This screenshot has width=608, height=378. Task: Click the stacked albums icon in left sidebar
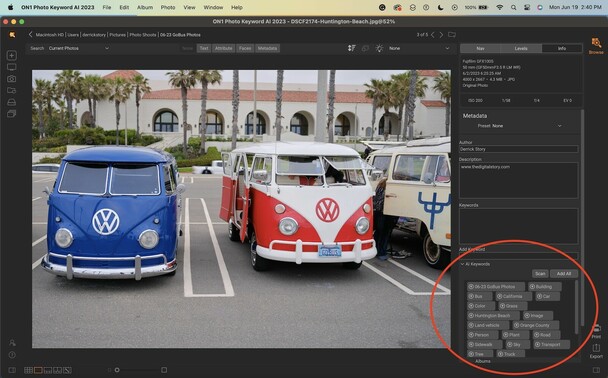[12, 114]
